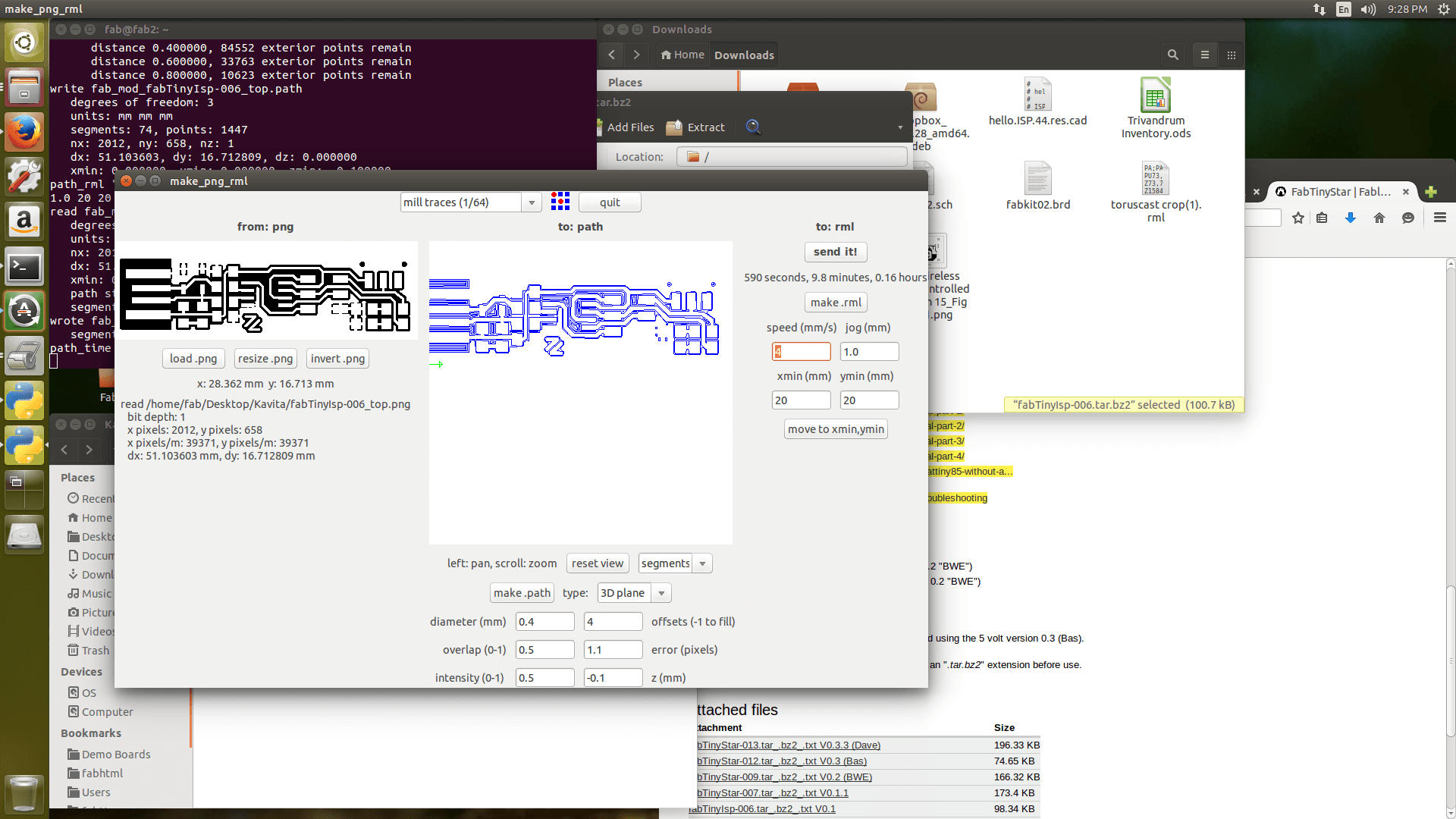Viewport: 1456px width, 819px height.
Task: Go back in Downloads file manager
Action: point(611,55)
